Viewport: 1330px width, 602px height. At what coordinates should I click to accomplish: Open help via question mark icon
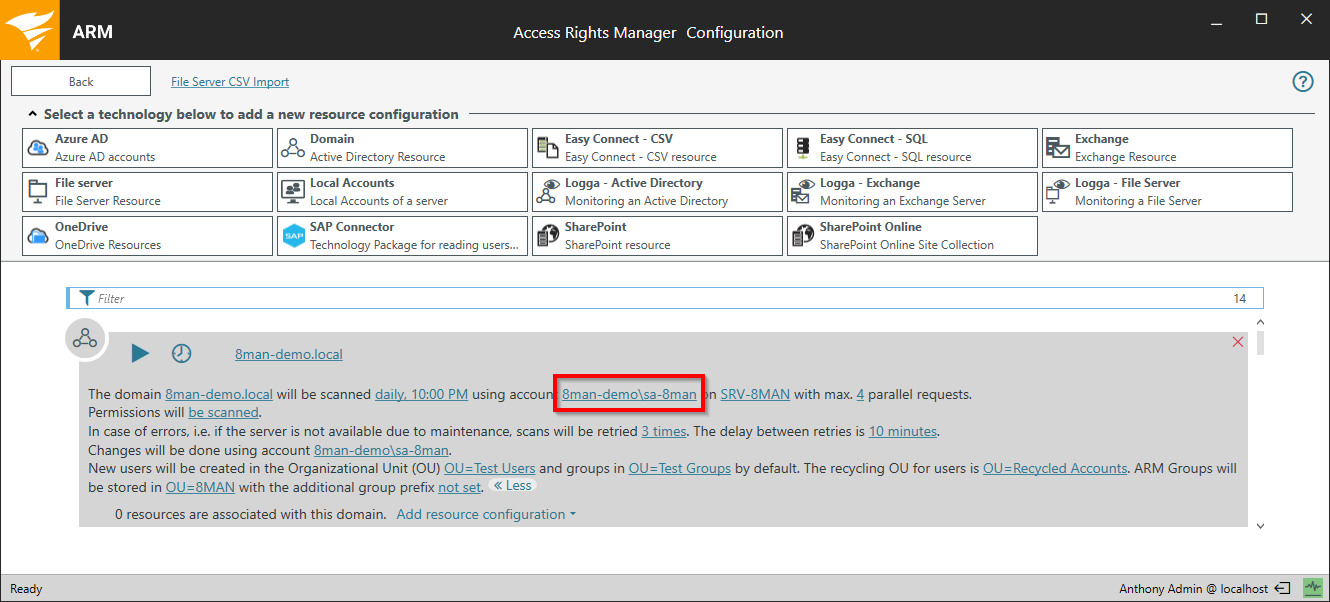[1302, 82]
